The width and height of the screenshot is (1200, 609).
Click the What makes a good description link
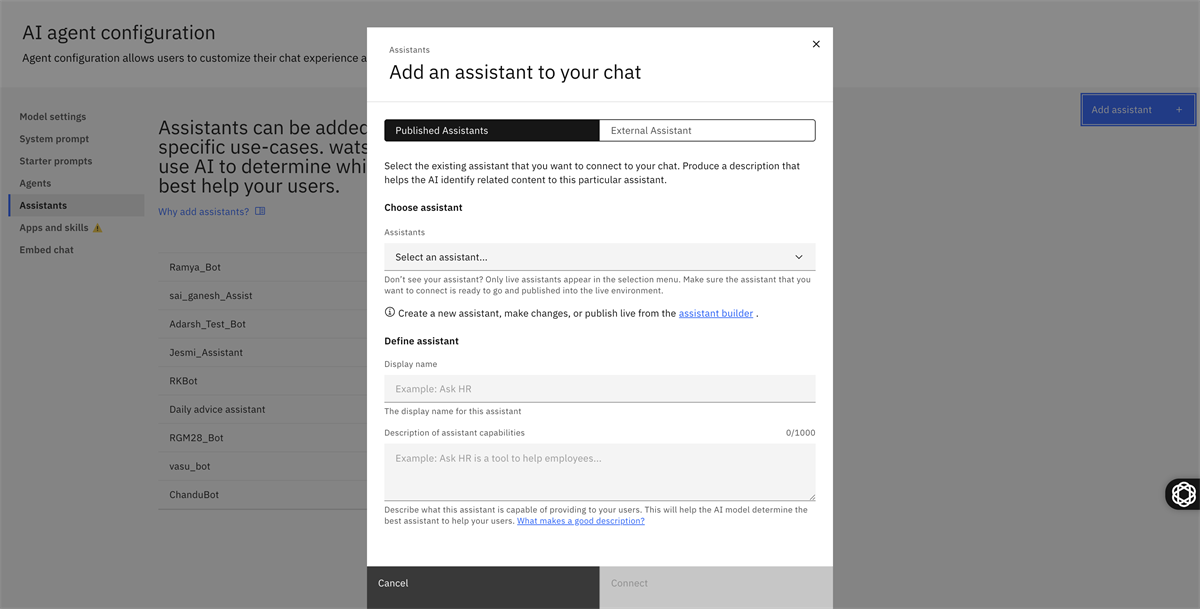pyautogui.click(x=580, y=520)
